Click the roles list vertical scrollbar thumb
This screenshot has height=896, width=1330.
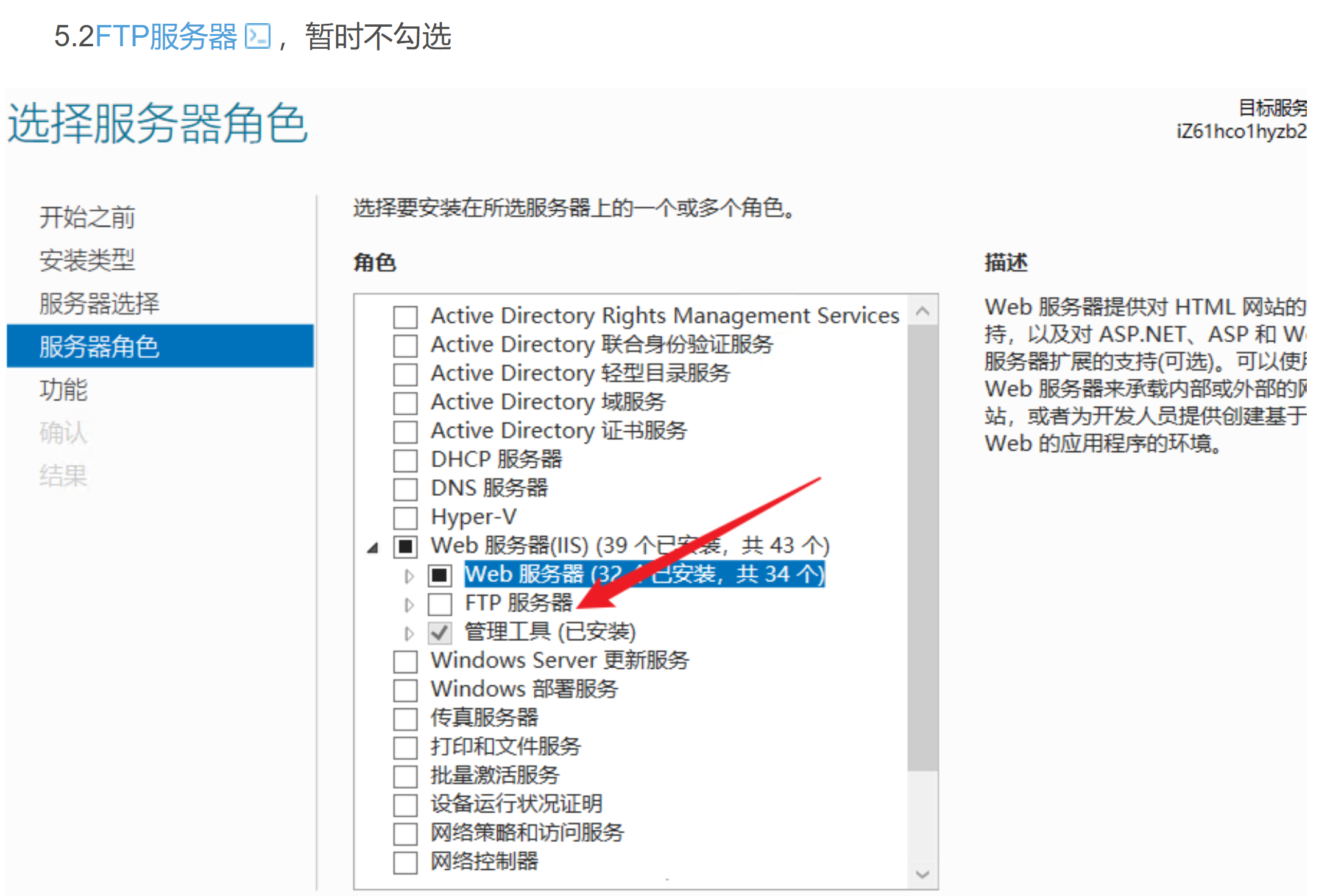(922, 548)
